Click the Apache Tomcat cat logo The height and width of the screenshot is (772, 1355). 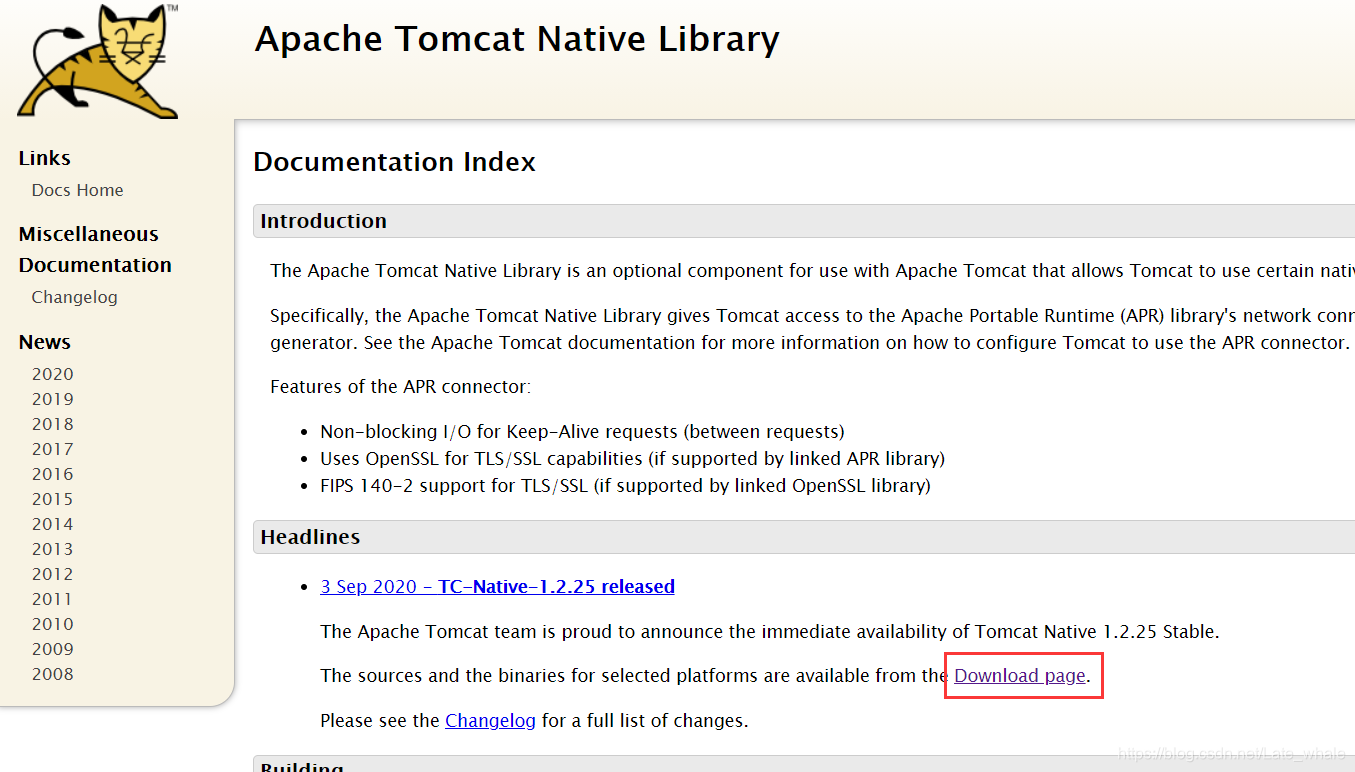pos(95,60)
